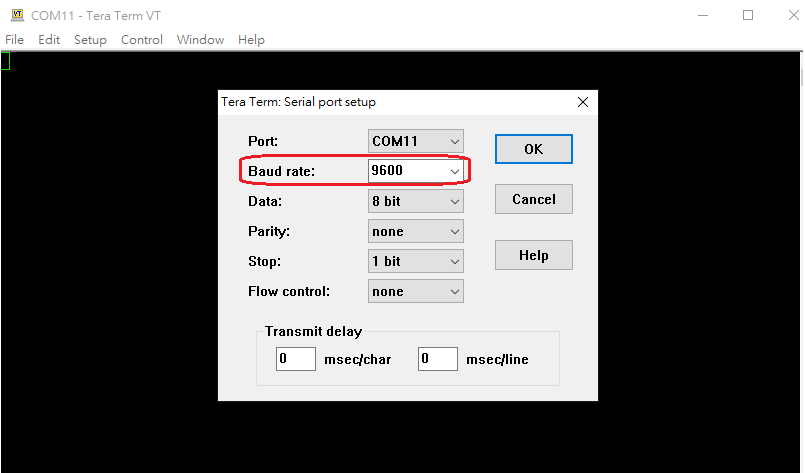805x473 pixels.
Task: Click the Tera Term VT title bar icon
Action: click(x=17, y=15)
